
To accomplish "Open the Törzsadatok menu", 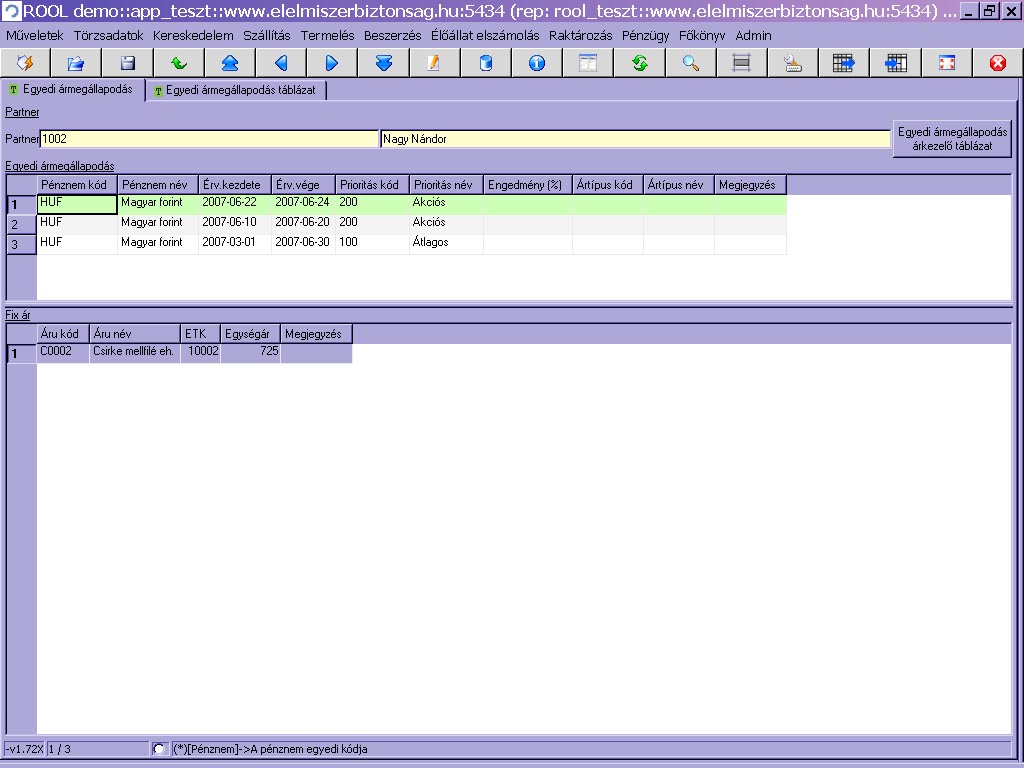I will (108, 35).
